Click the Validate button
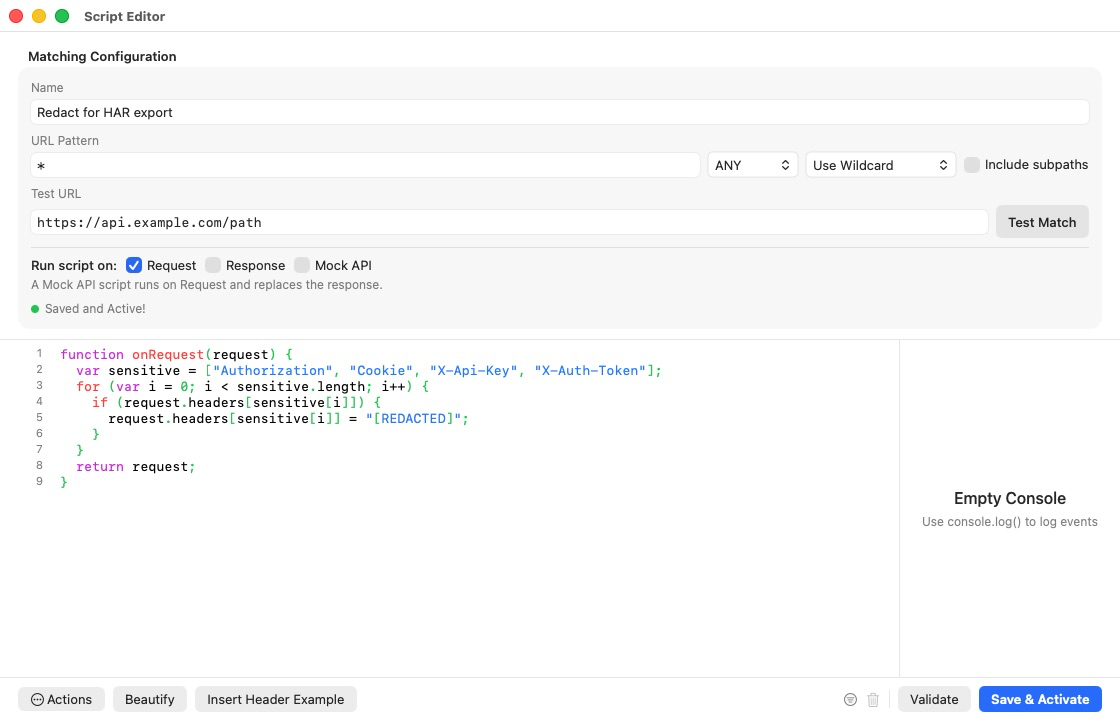 934,699
